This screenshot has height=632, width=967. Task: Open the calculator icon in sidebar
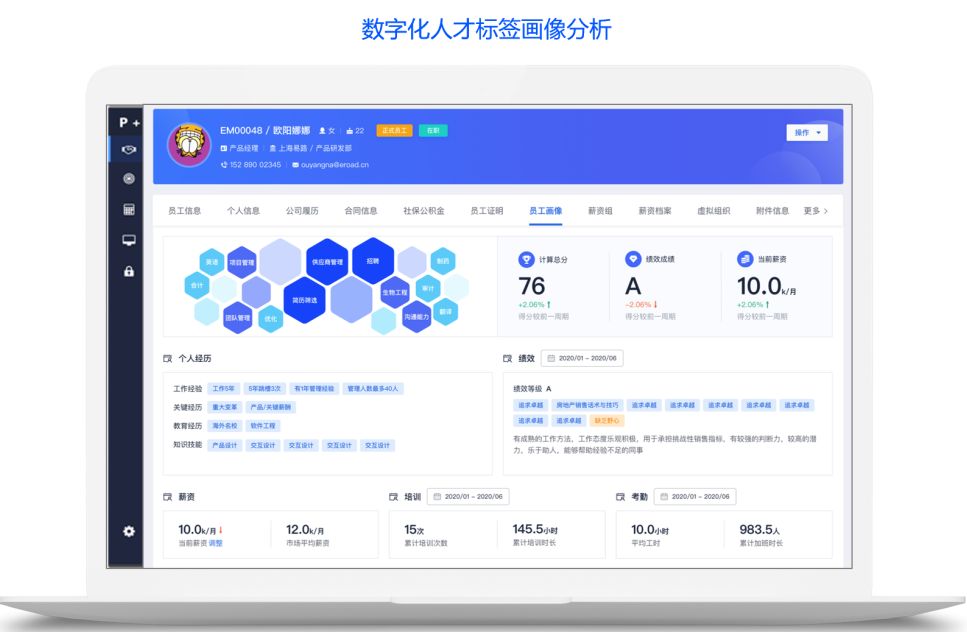(x=128, y=210)
